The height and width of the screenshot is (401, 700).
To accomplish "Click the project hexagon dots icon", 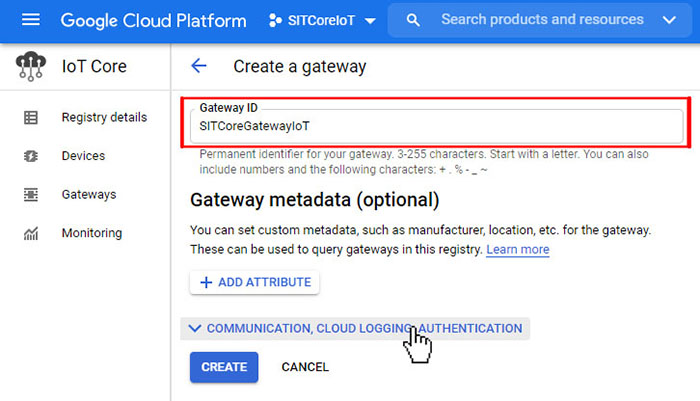I will click(x=275, y=21).
